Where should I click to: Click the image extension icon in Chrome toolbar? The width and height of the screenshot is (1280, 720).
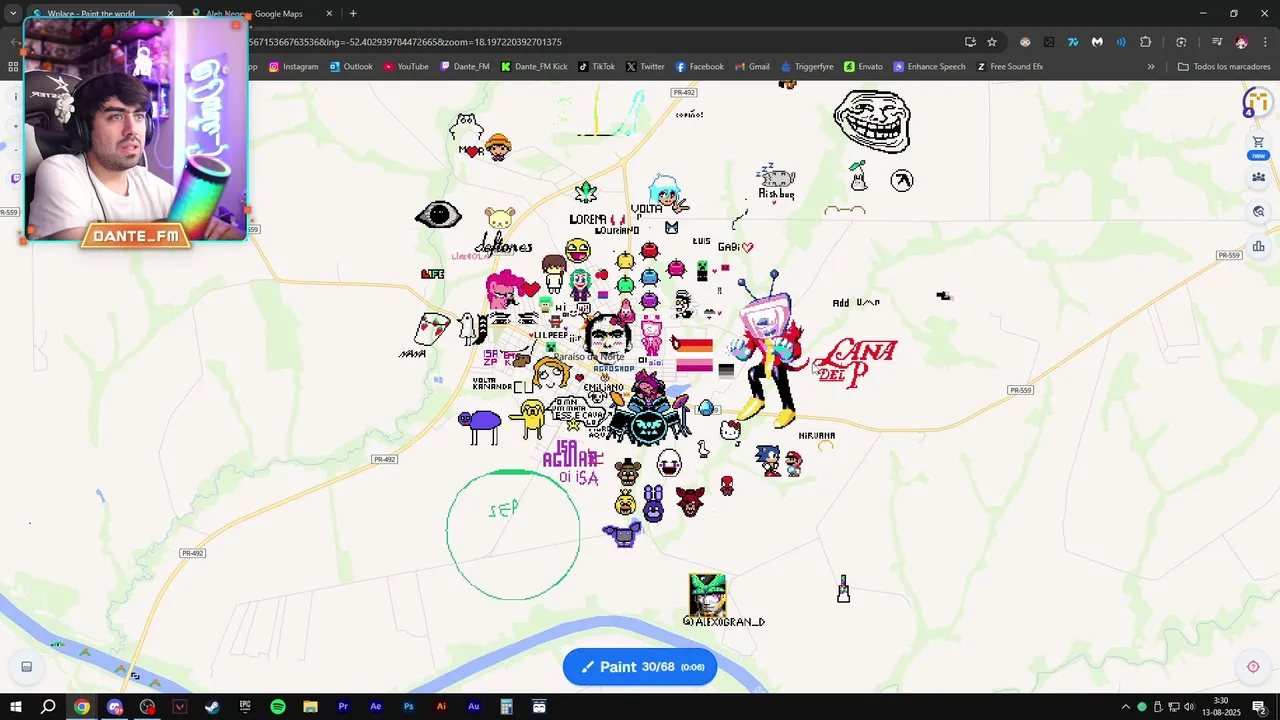pyautogui.click(x=1049, y=42)
